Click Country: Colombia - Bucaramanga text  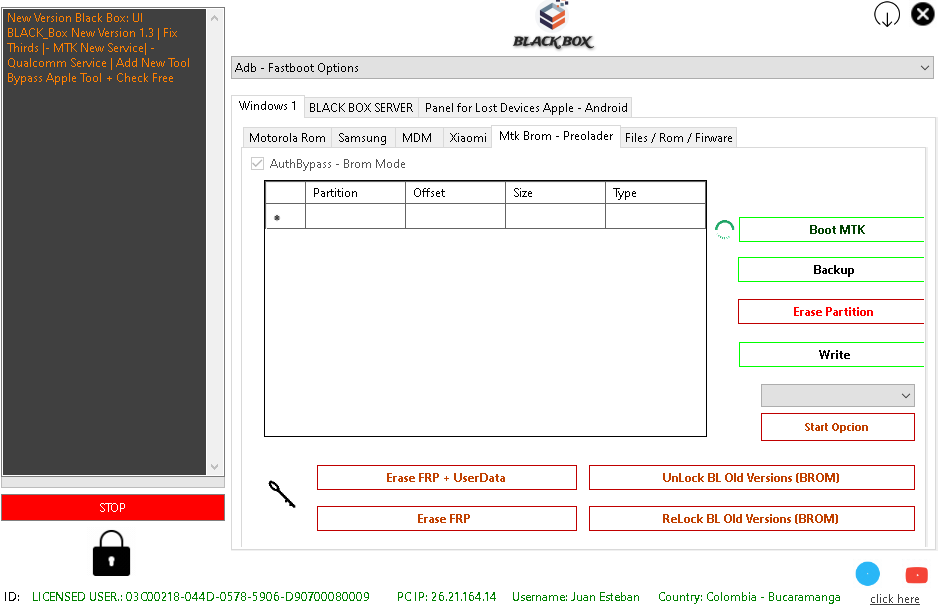(749, 597)
